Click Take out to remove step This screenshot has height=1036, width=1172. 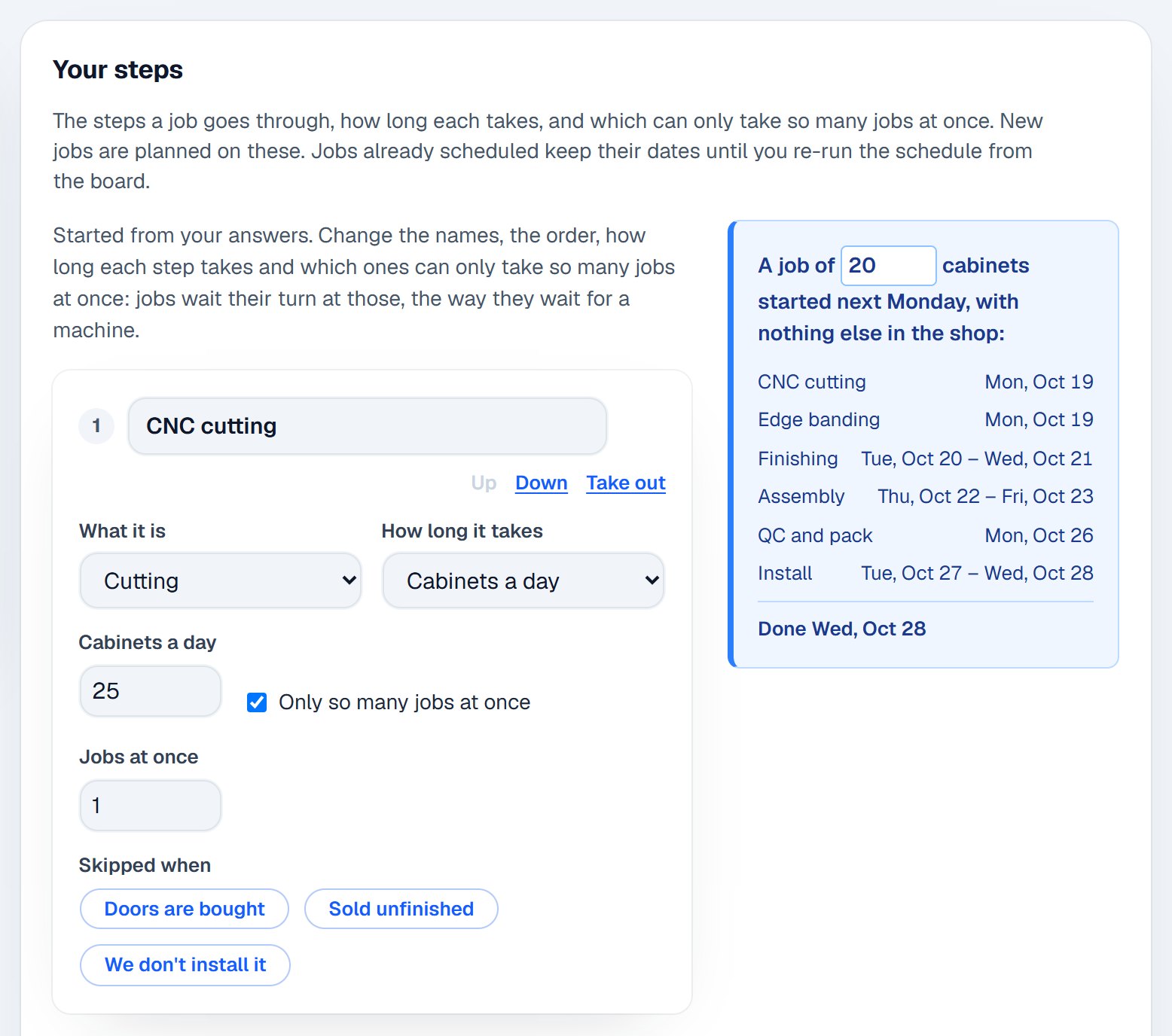click(x=626, y=483)
